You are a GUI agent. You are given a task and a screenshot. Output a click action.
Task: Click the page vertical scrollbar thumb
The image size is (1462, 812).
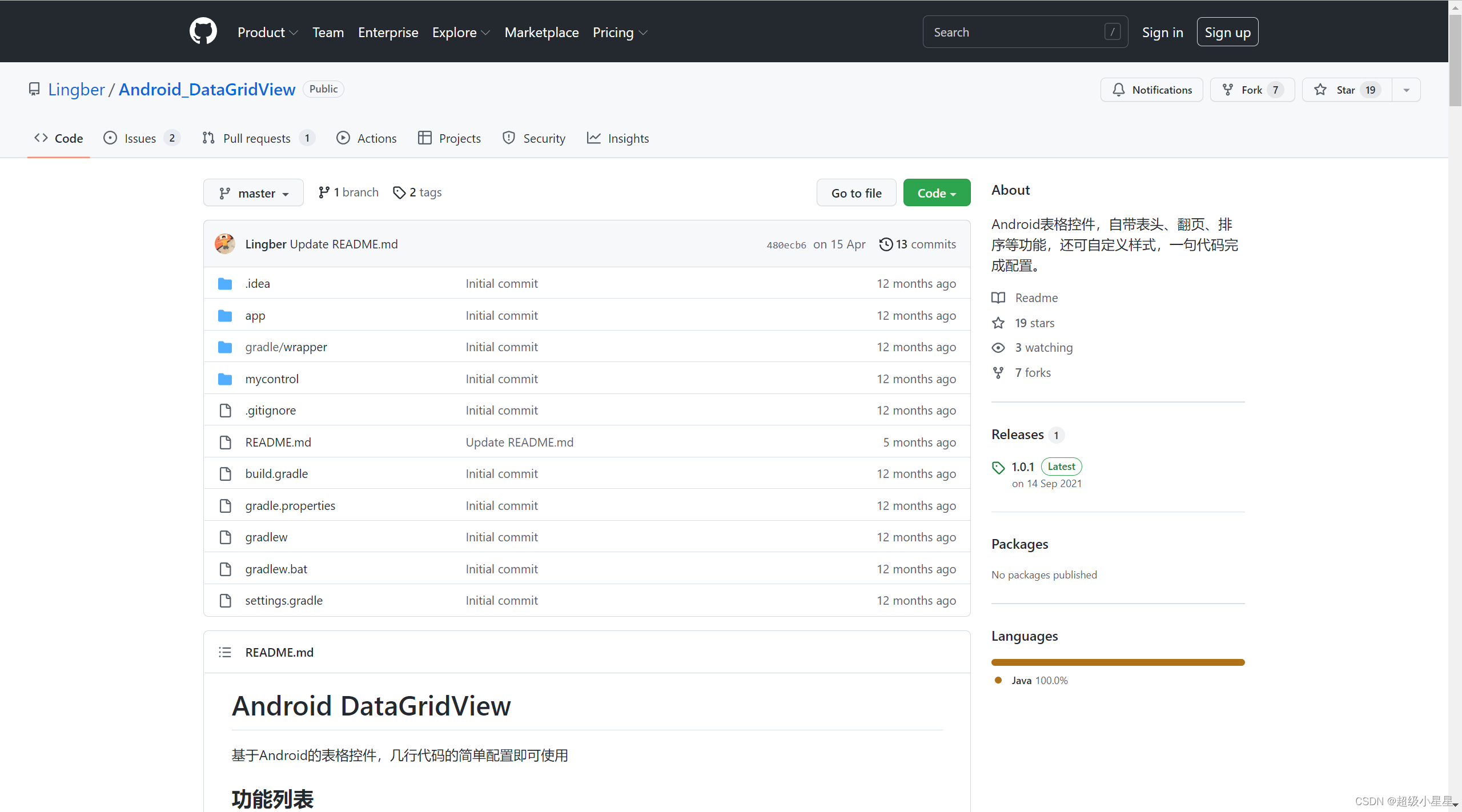click(1455, 60)
